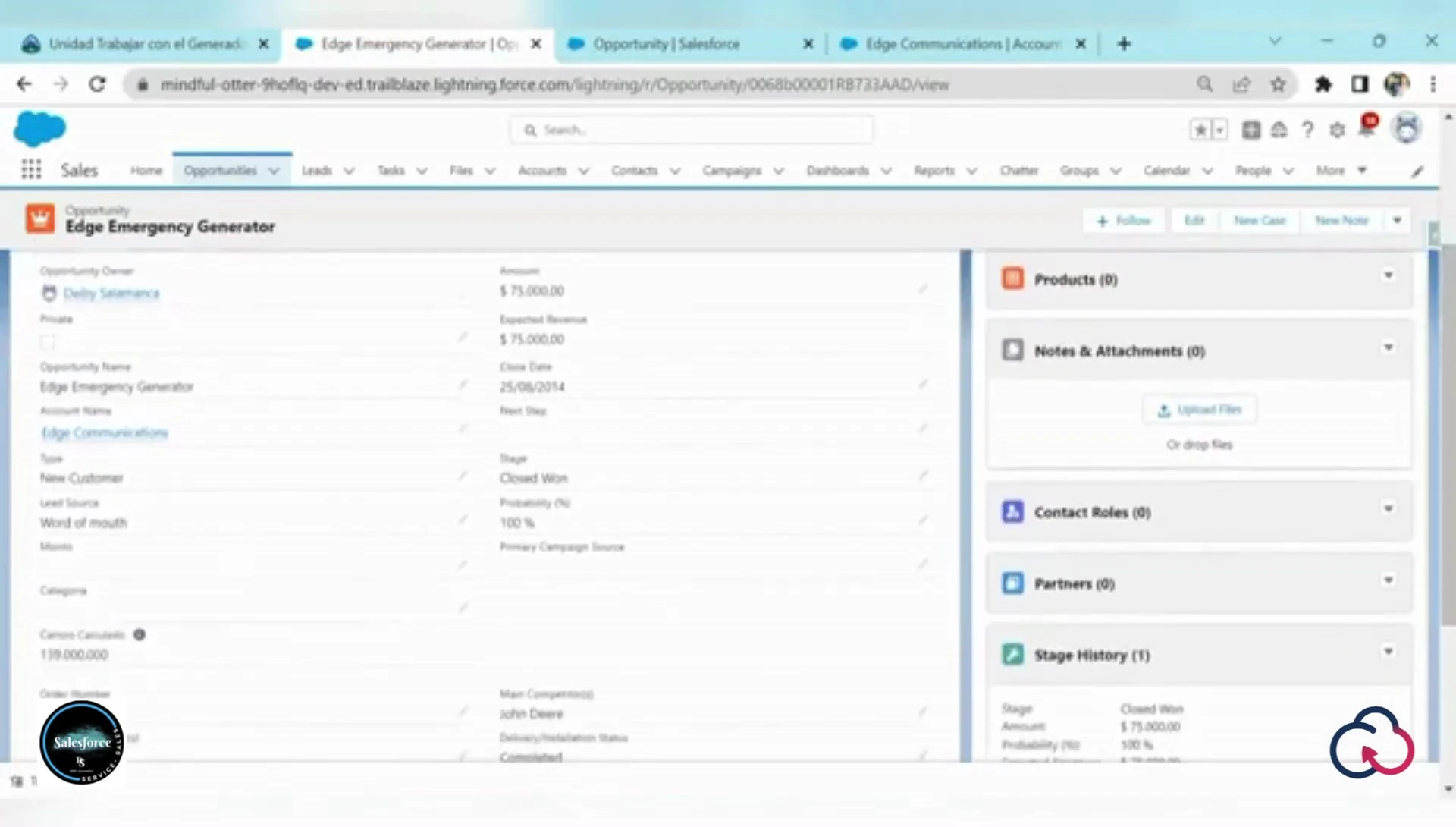Click the global Search field
This screenshot has width=1456, height=827.
point(691,130)
